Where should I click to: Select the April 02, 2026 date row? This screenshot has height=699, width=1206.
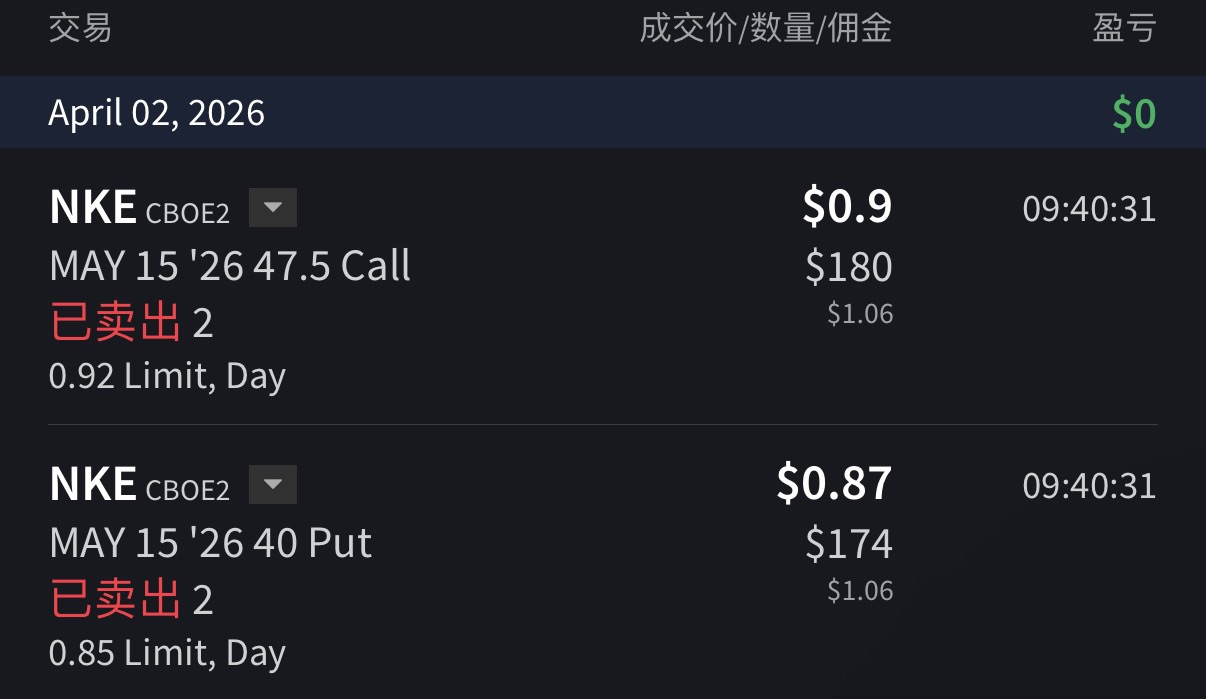(157, 113)
